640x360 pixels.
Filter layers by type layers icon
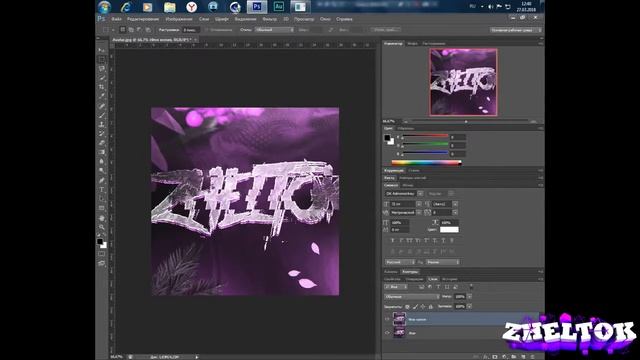438,287
